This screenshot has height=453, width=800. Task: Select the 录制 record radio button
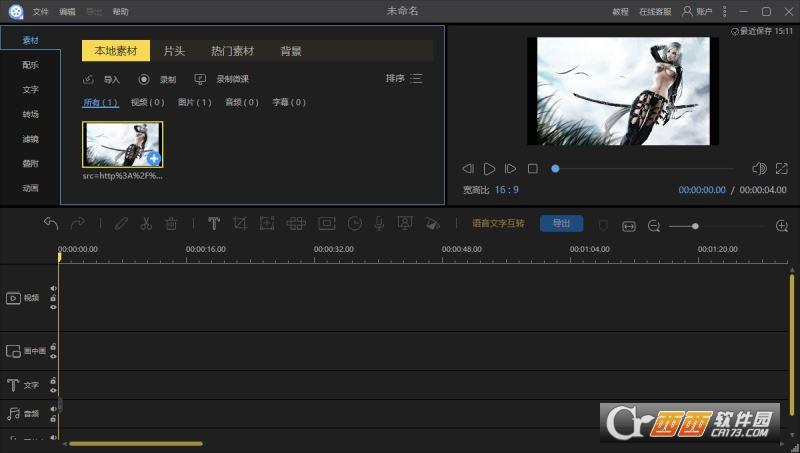click(144, 79)
